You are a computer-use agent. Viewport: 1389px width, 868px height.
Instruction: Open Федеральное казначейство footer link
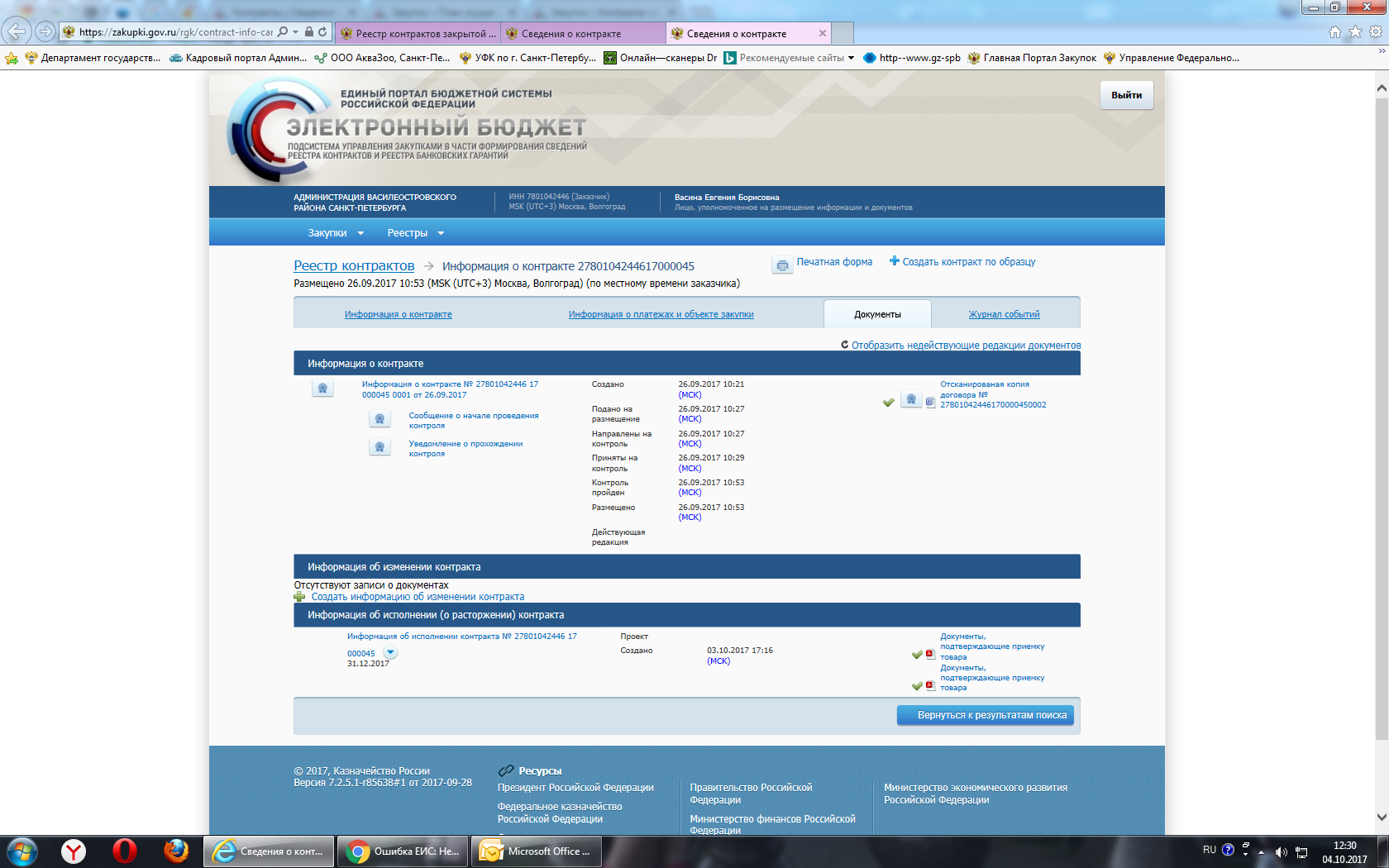point(560,813)
